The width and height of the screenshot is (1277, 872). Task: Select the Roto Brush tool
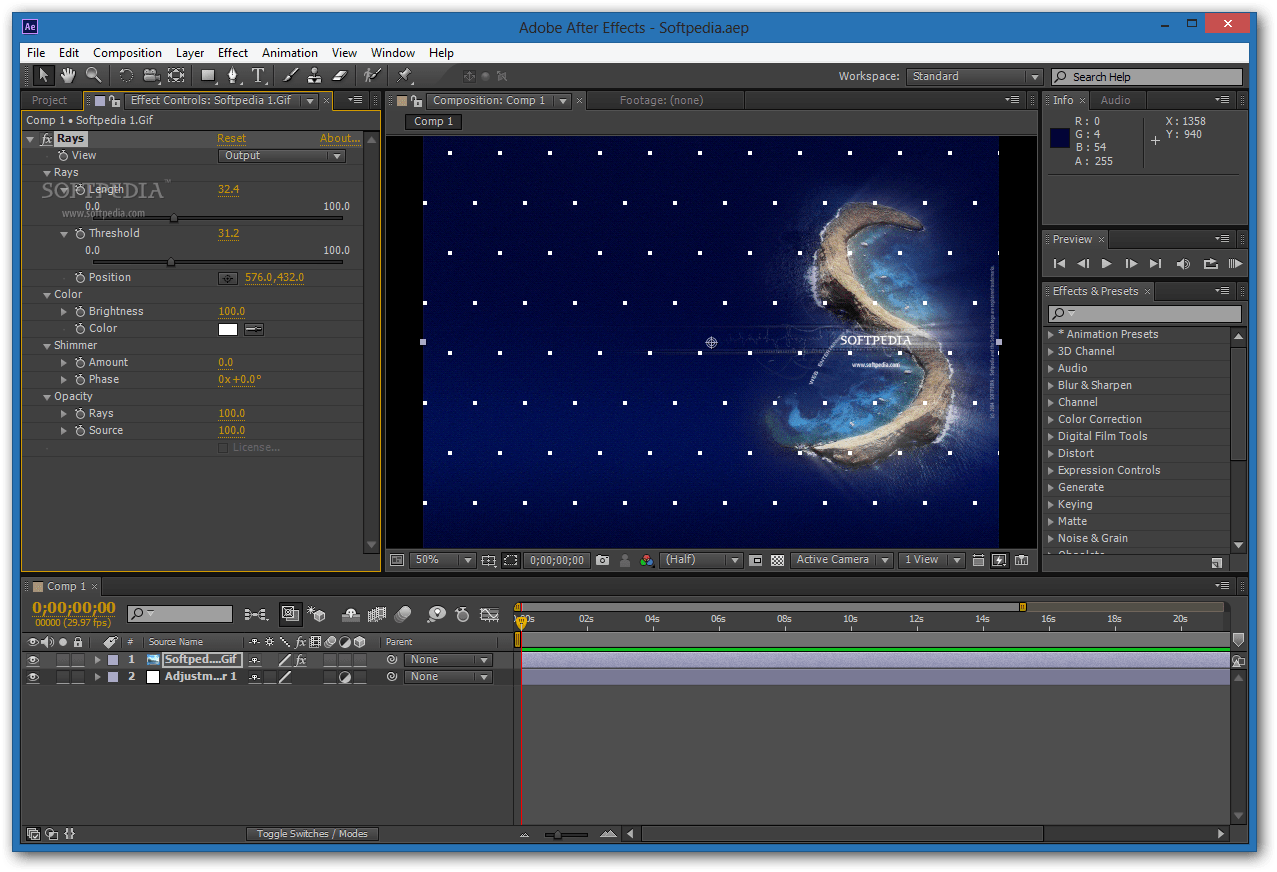click(x=372, y=75)
